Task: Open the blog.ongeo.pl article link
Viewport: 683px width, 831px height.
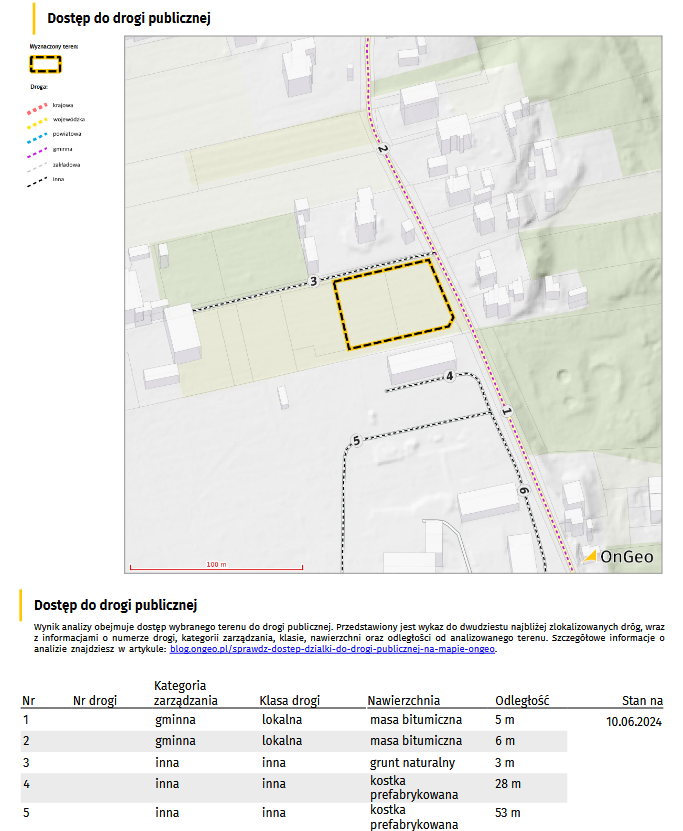Action: (x=332, y=648)
